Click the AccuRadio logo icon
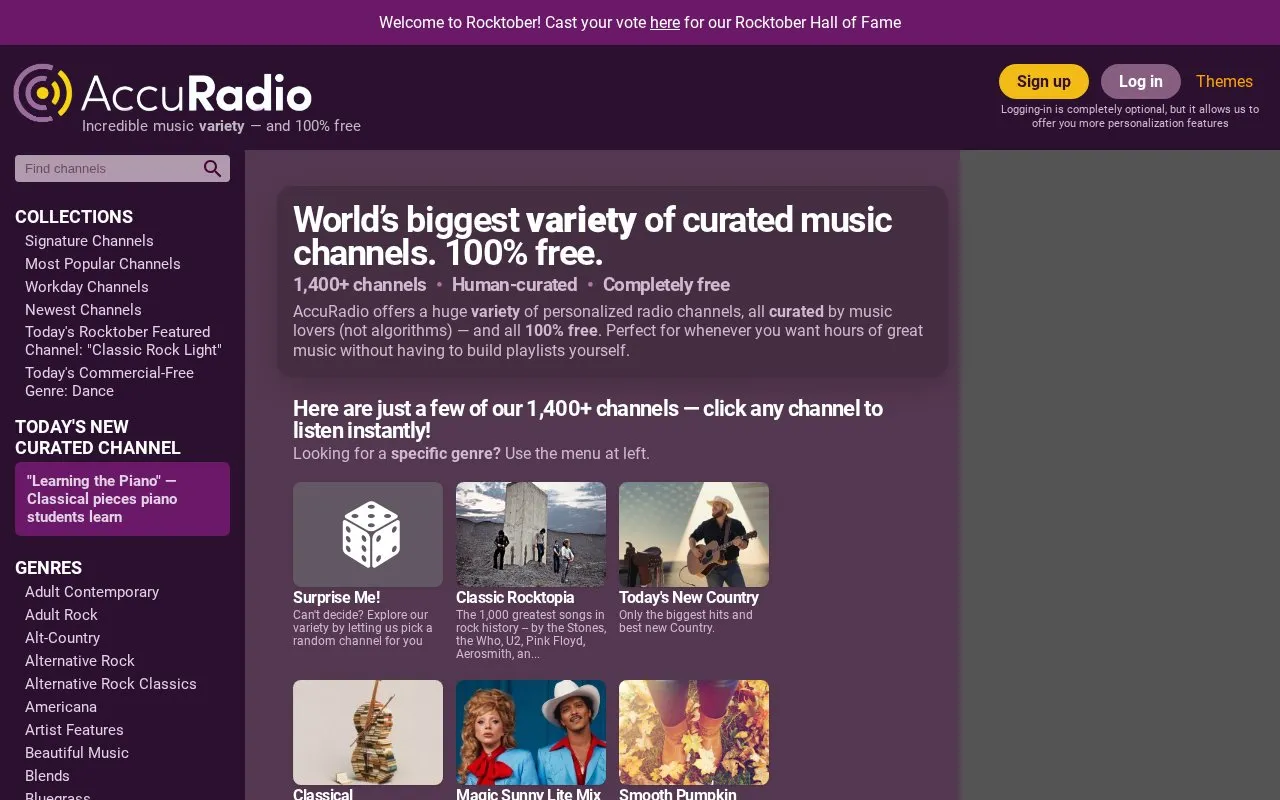This screenshot has height=800, width=1280. (x=43, y=93)
